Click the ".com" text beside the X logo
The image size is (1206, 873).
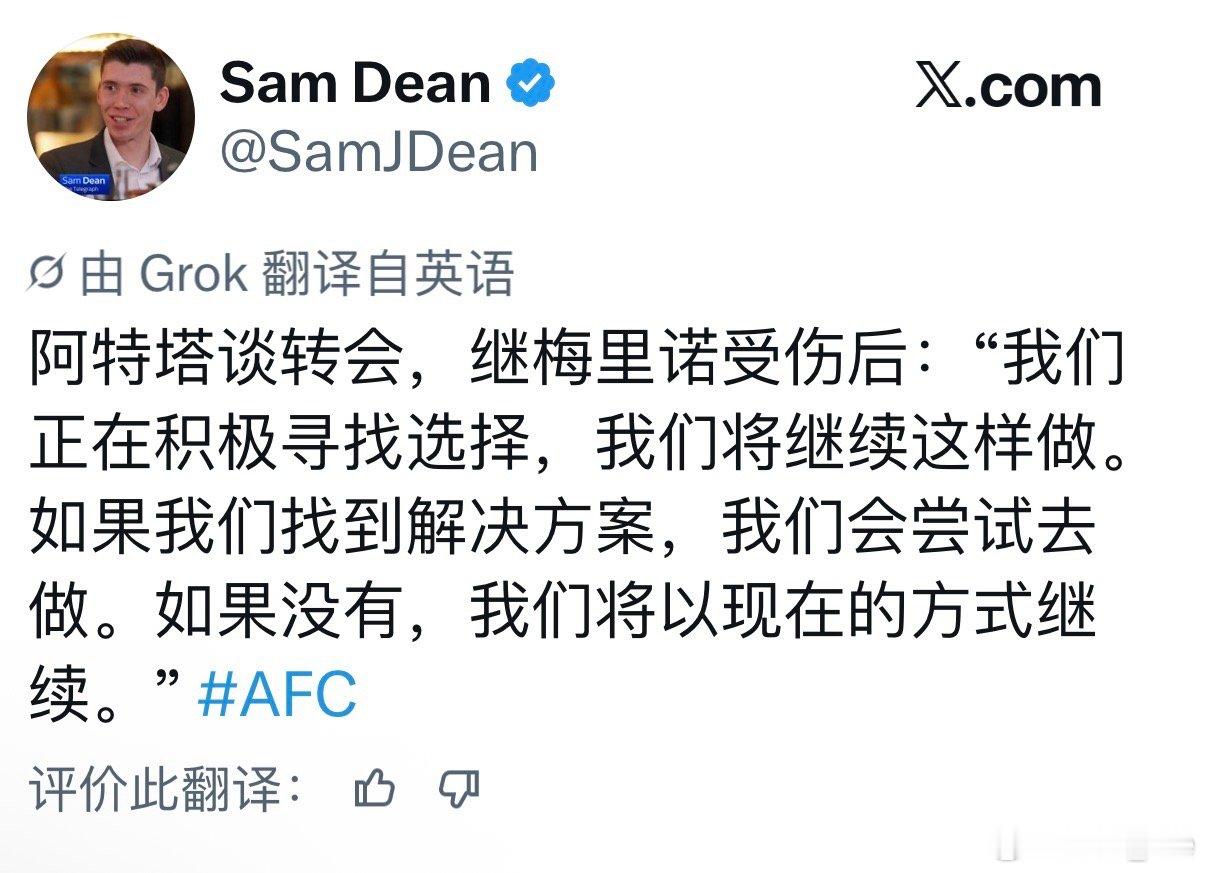[1037, 87]
